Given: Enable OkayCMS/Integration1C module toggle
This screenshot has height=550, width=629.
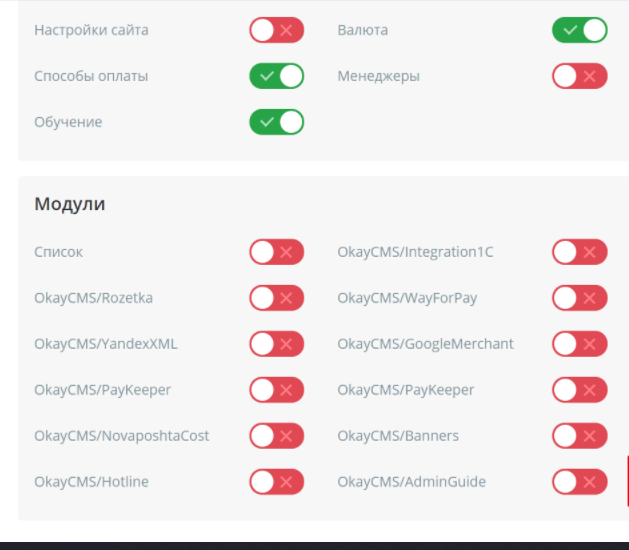Looking at the screenshot, I should (579, 252).
